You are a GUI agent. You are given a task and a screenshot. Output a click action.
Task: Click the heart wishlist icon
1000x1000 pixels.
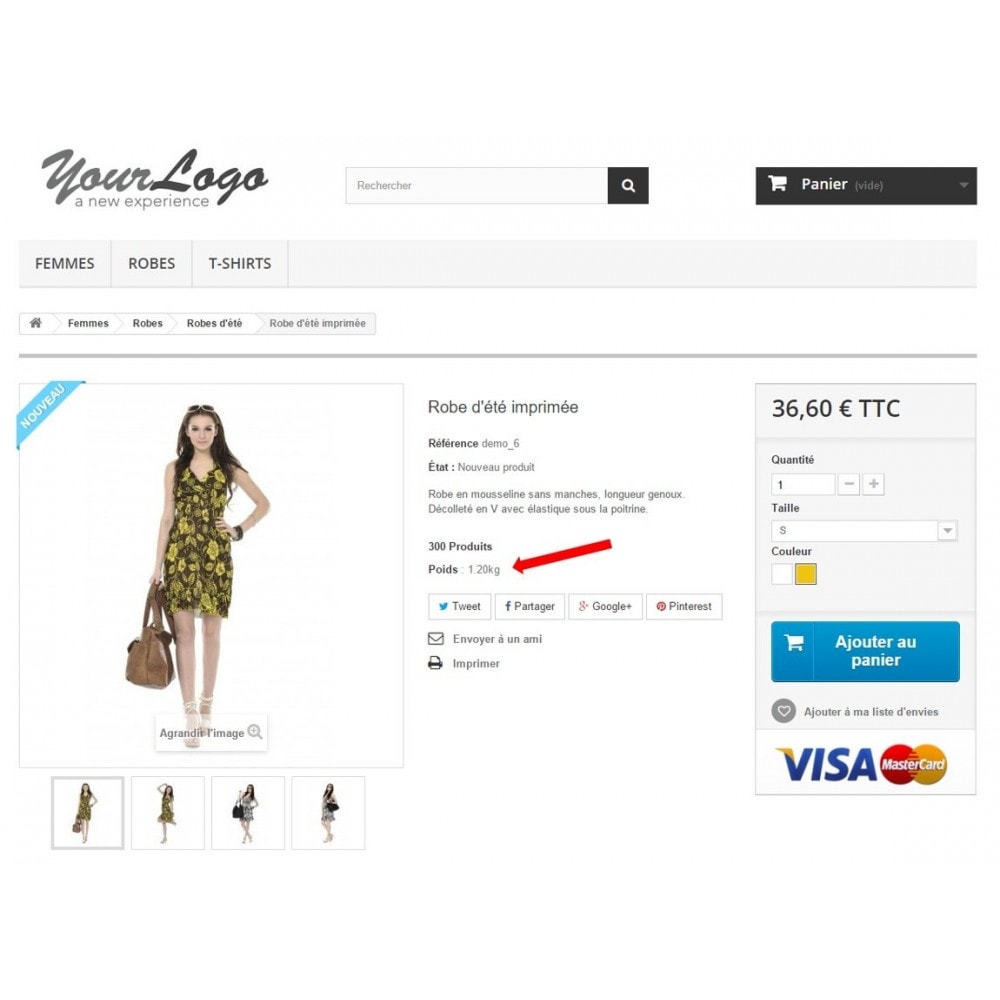click(x=784, y=711)
